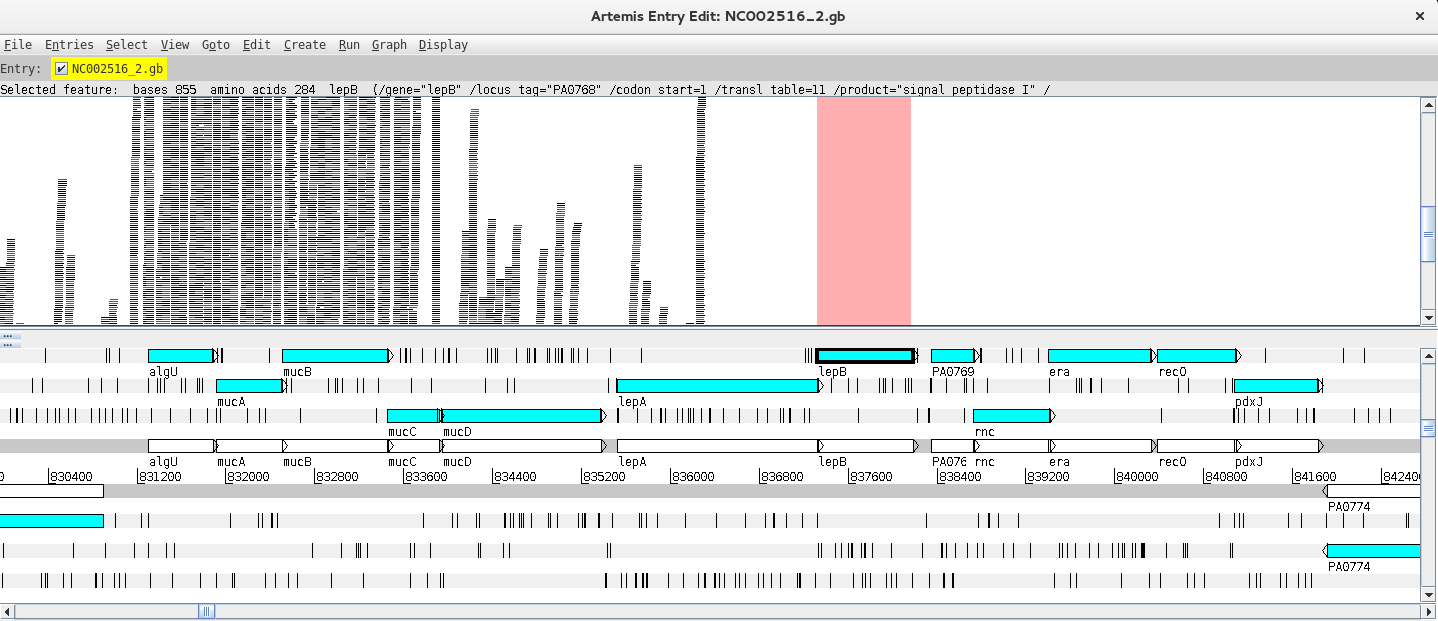This screenshot has width=1438, height=621.
Task: Click the feature view zoom scrollbar thumb
Action: click(x=1428, y=429)
